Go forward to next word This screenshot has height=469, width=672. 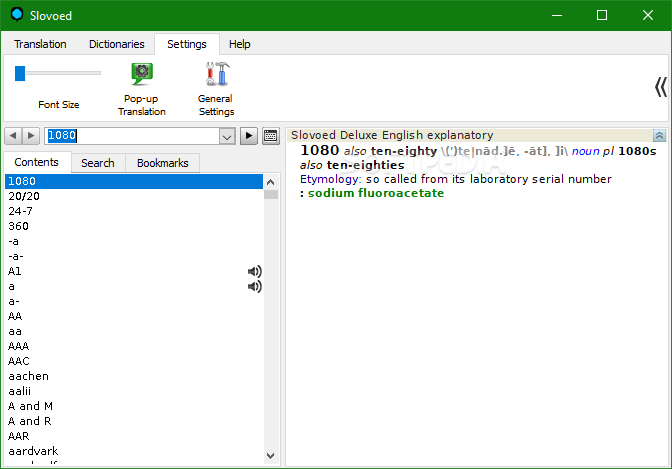click(x=31, y=136)
